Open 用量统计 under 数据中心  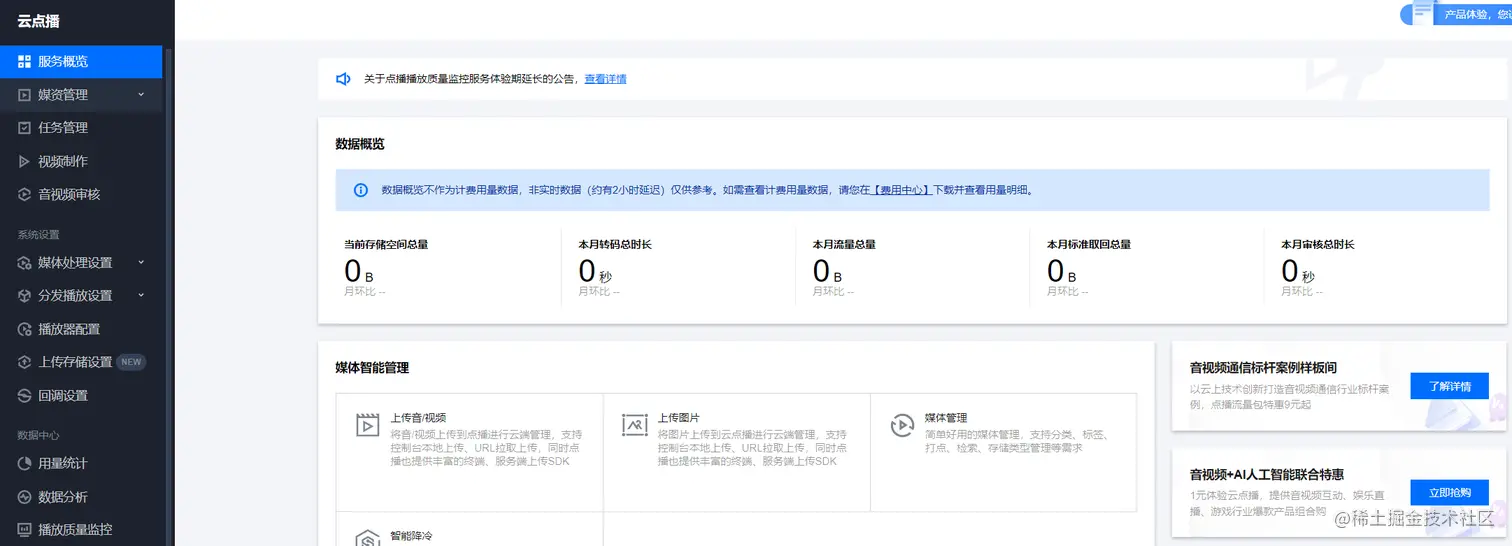click(x=81, y=463)
